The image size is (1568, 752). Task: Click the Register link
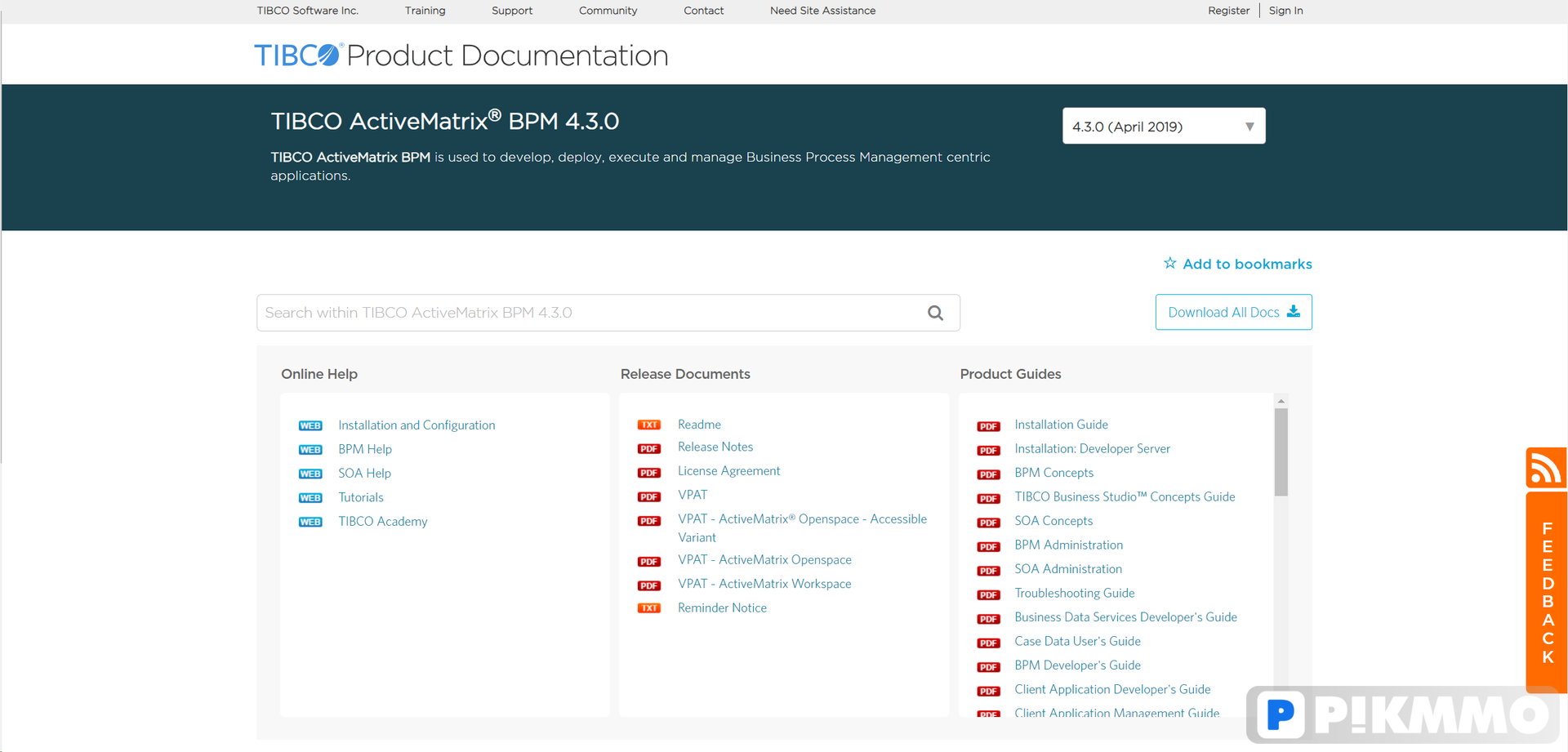[x=1228, y=11]
